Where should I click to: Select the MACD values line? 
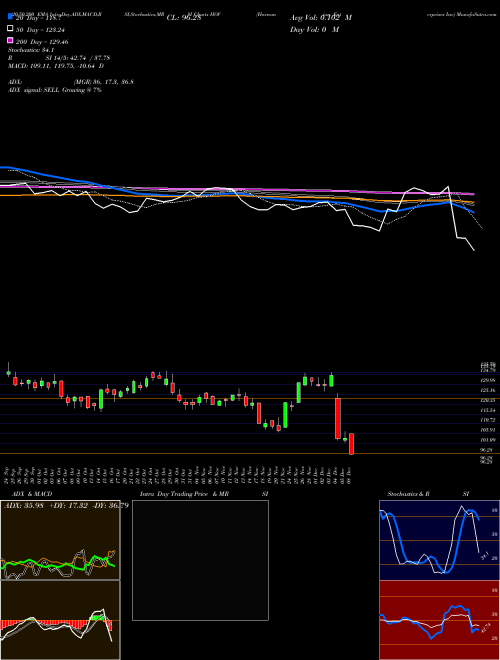(x=56, y=66)
